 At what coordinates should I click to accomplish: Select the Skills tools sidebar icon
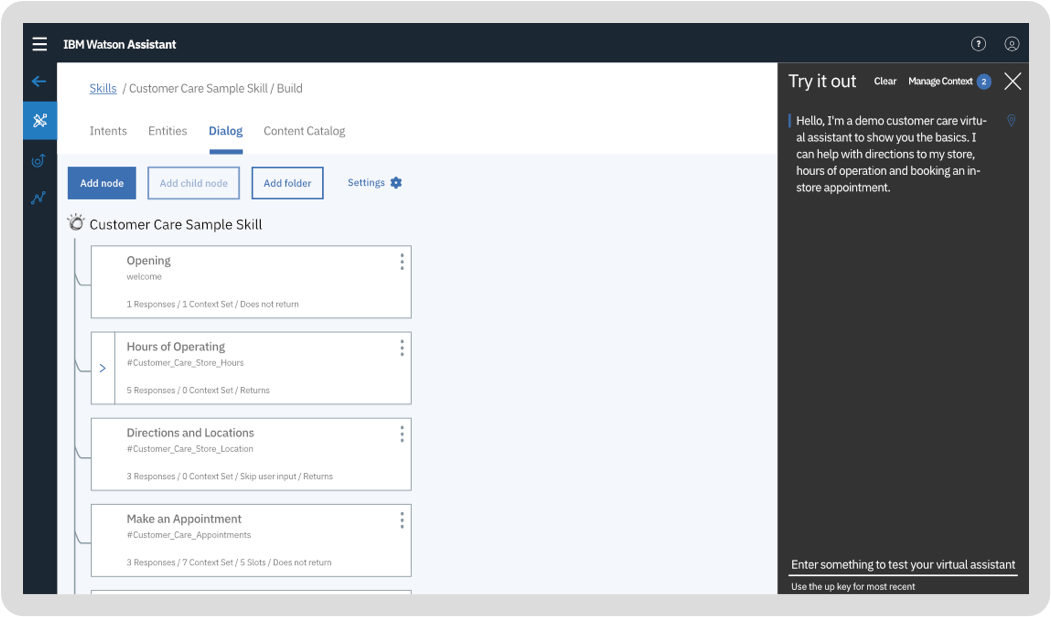point(40,121)
